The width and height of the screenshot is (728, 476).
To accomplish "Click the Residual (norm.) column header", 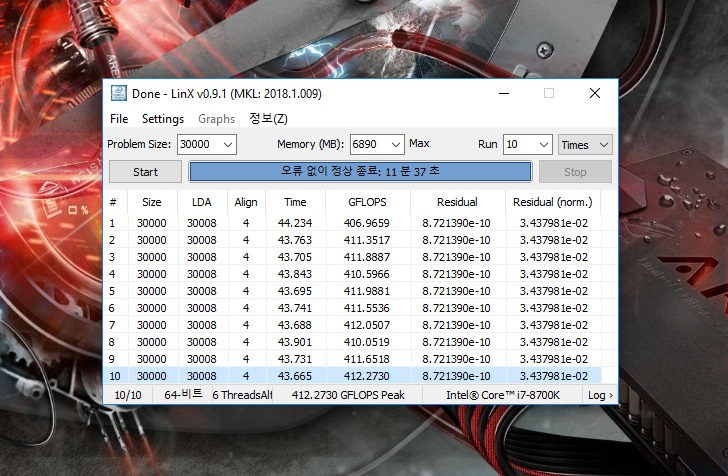I will click(x=552, y=202).
